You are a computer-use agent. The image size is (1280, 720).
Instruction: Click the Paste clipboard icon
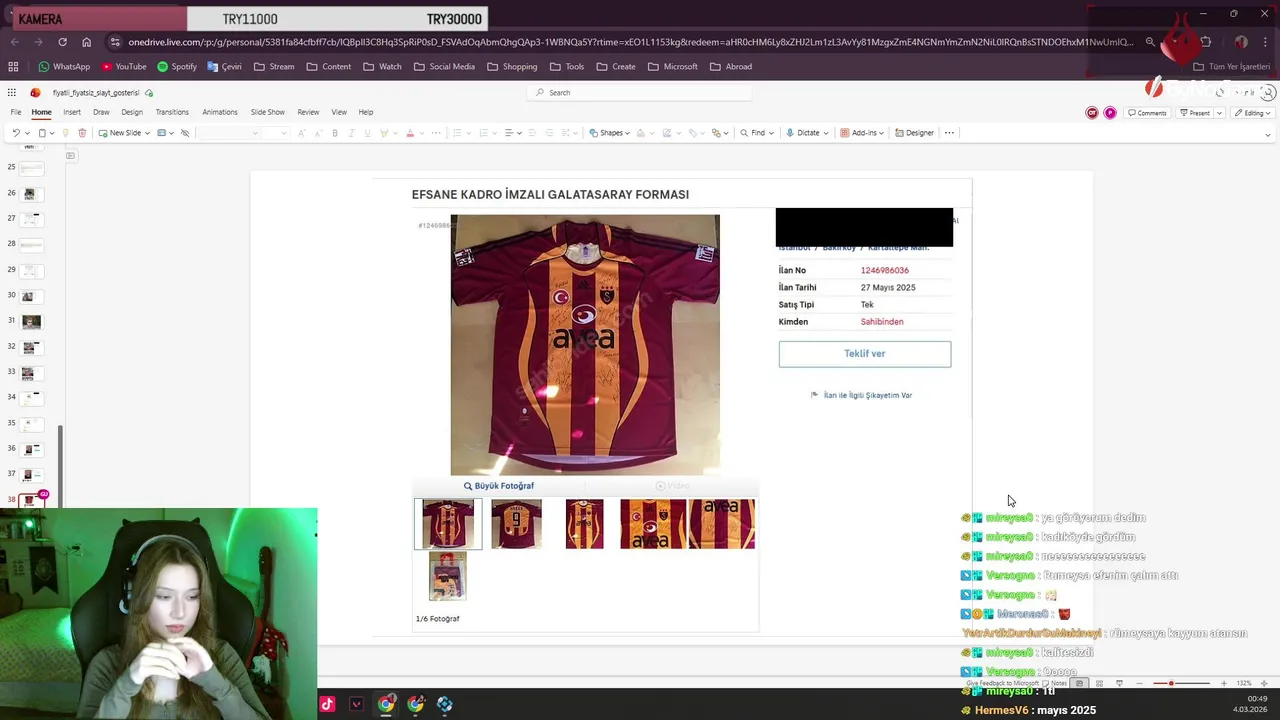point(41,133)
